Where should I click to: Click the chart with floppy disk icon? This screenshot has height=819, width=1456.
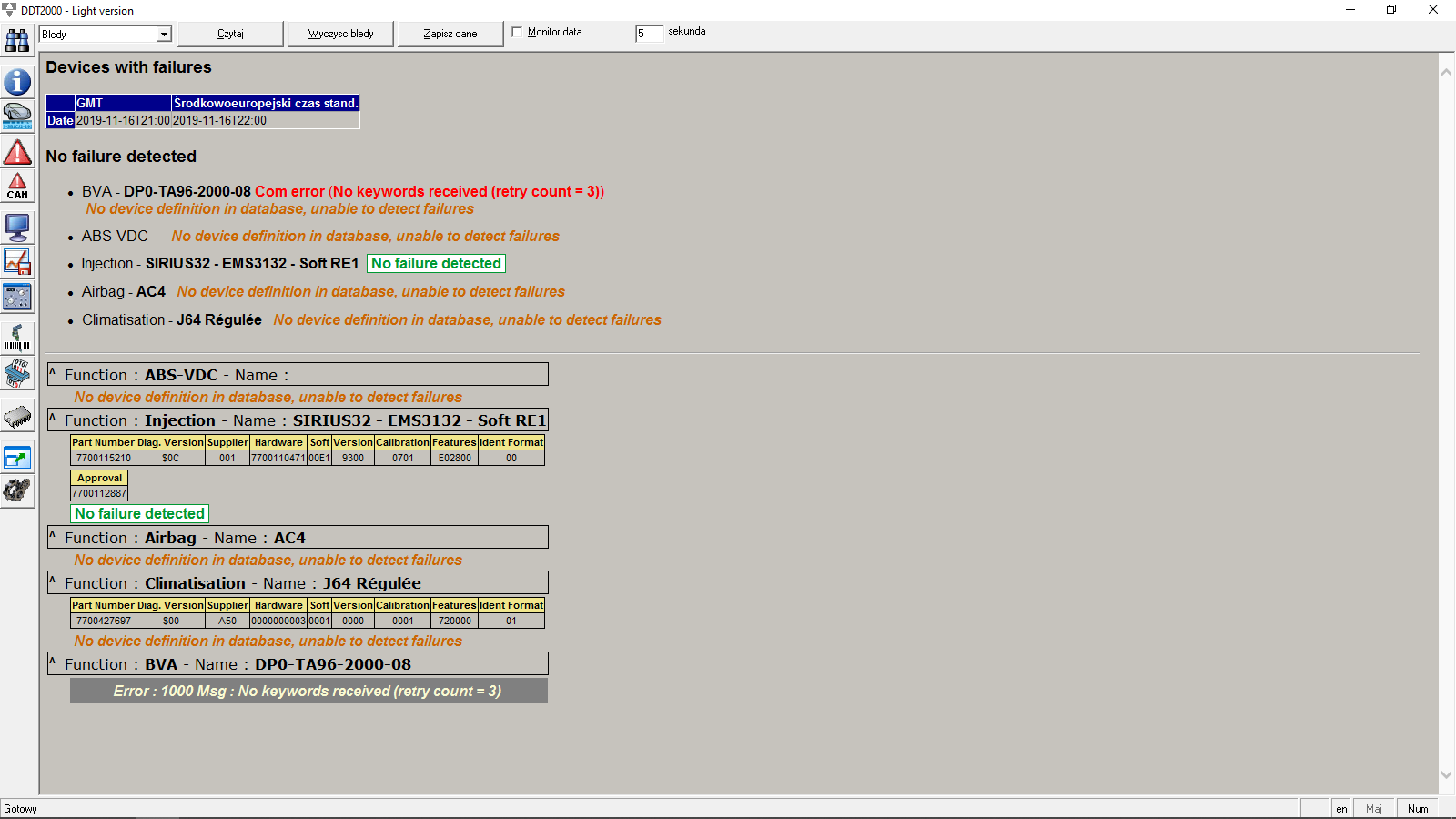(x=17, y=262)
